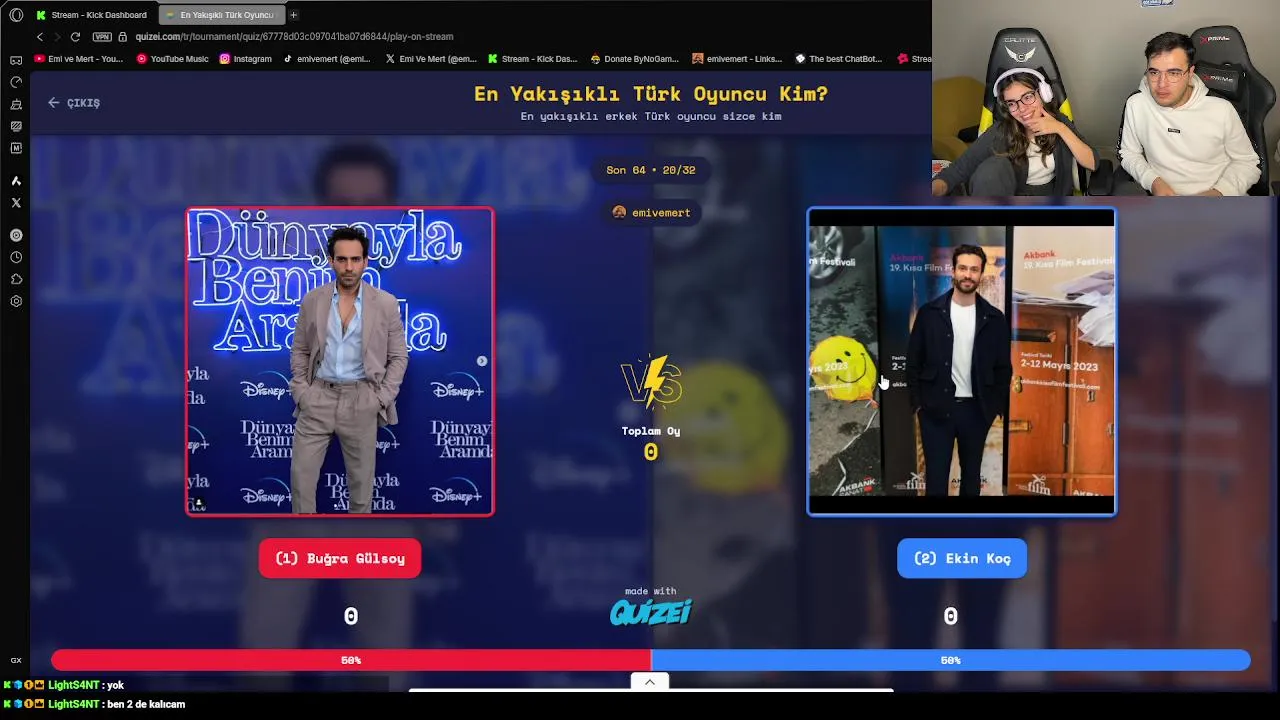Open a new browser tab
Image resolution: width=1280 pixels, height=720 pixels.
(293, 15)
